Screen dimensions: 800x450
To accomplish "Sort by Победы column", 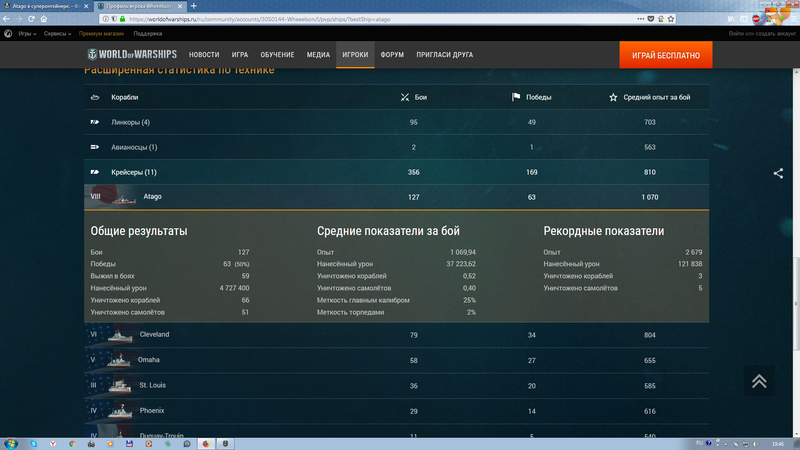I will point(532,97).
